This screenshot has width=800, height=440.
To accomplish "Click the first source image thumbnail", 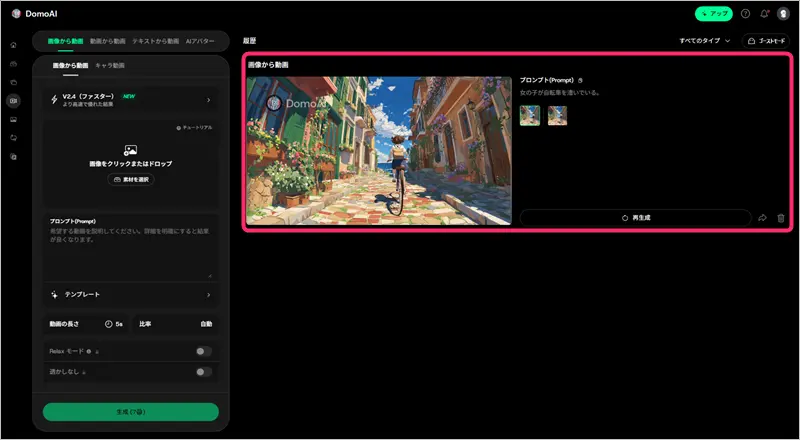I will (x=530, y=115).
